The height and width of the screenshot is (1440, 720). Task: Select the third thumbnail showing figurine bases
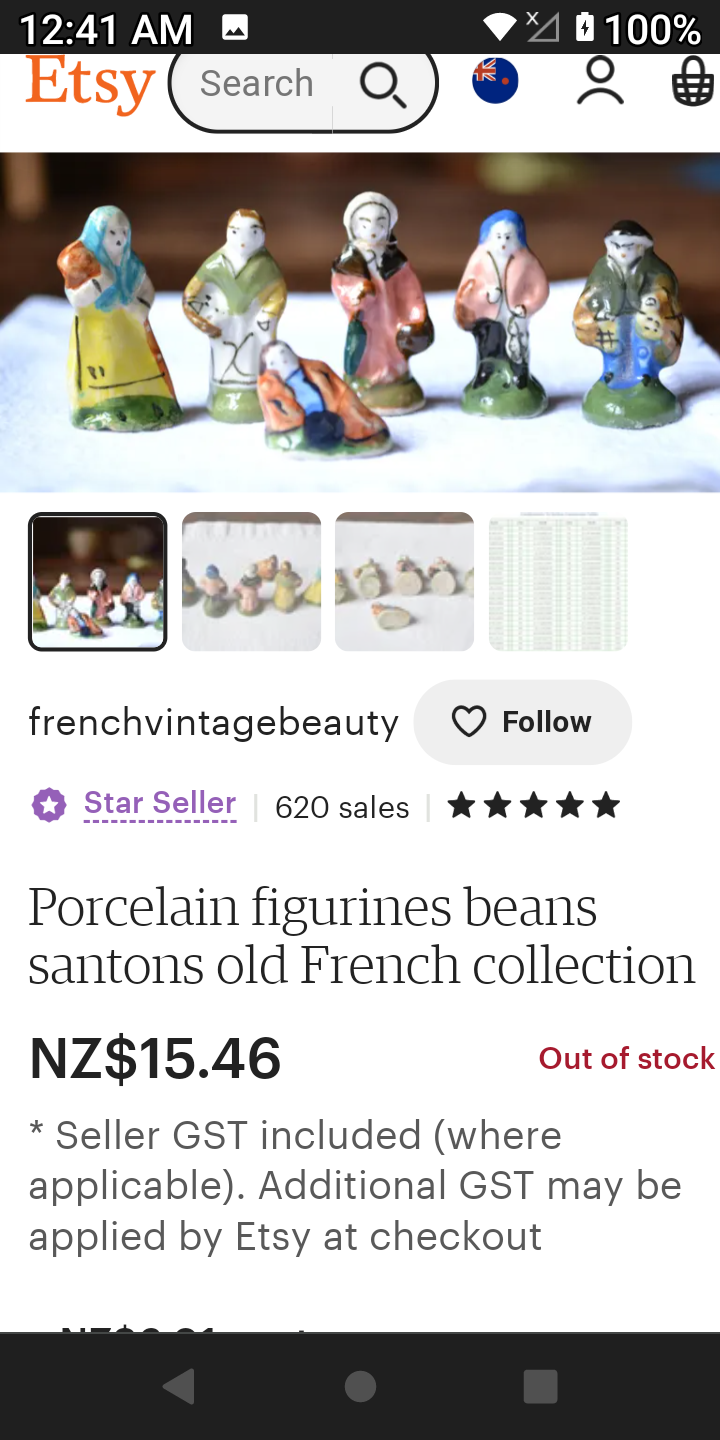point(404,582)
